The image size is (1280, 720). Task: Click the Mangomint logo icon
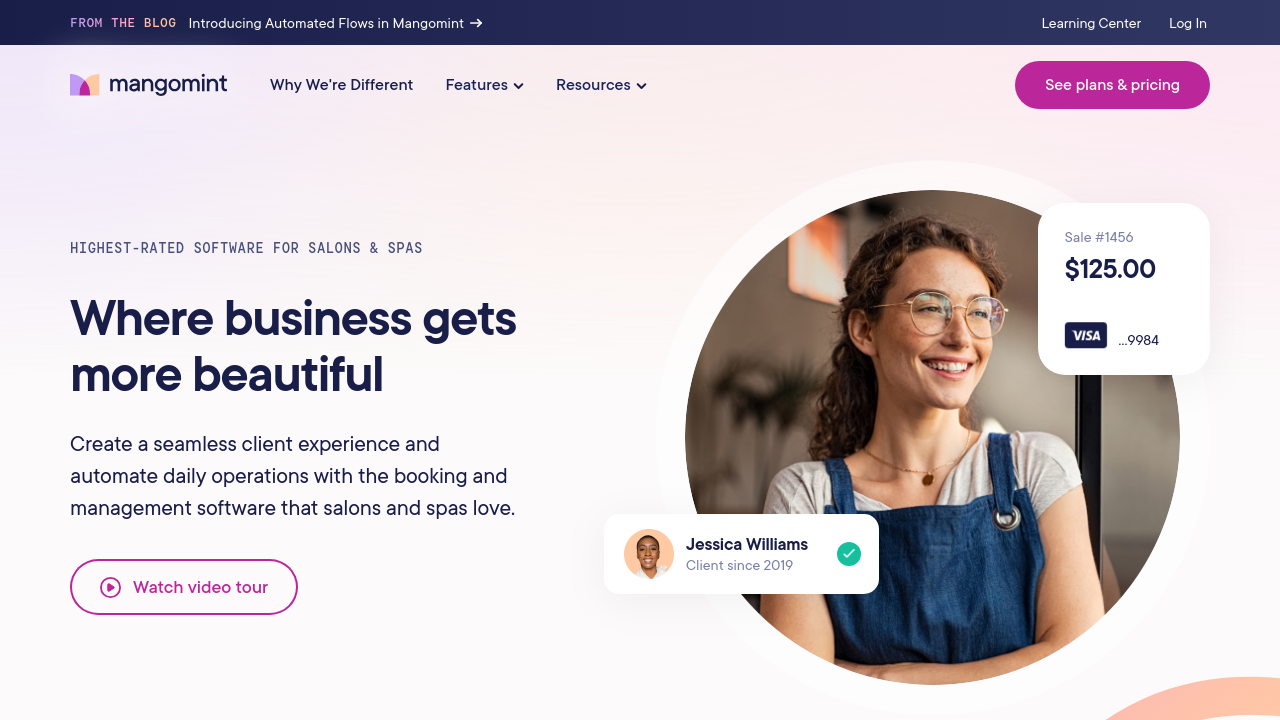click(x=84, y=85)
